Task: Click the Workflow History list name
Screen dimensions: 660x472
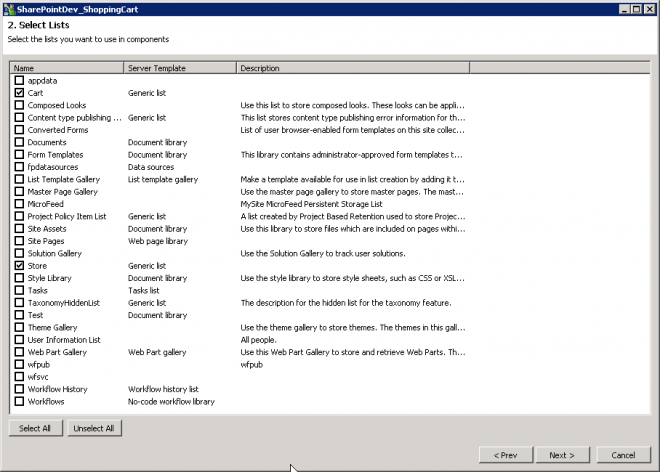Action: coord(58,389)
